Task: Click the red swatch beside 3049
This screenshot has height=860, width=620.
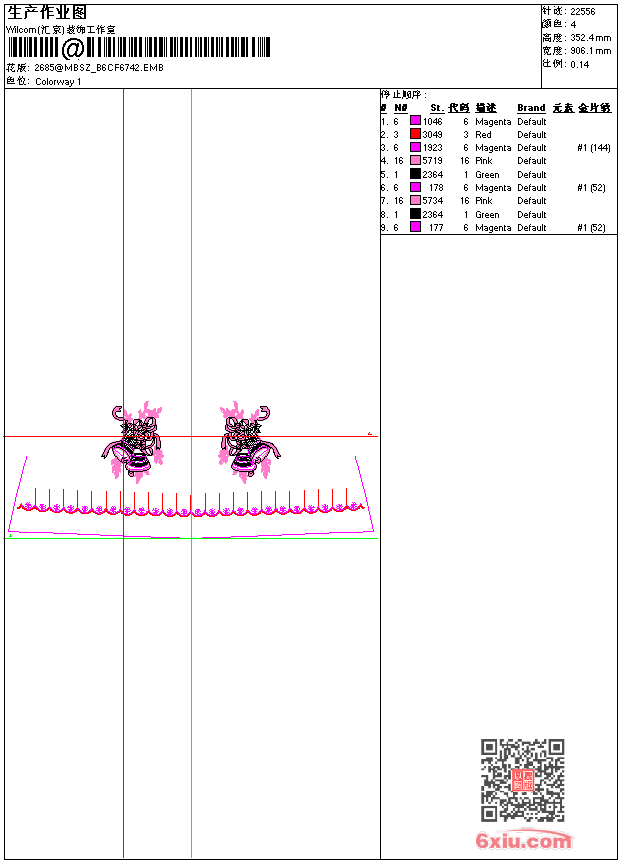Action: pyautogui.click(x=415, y=134)
